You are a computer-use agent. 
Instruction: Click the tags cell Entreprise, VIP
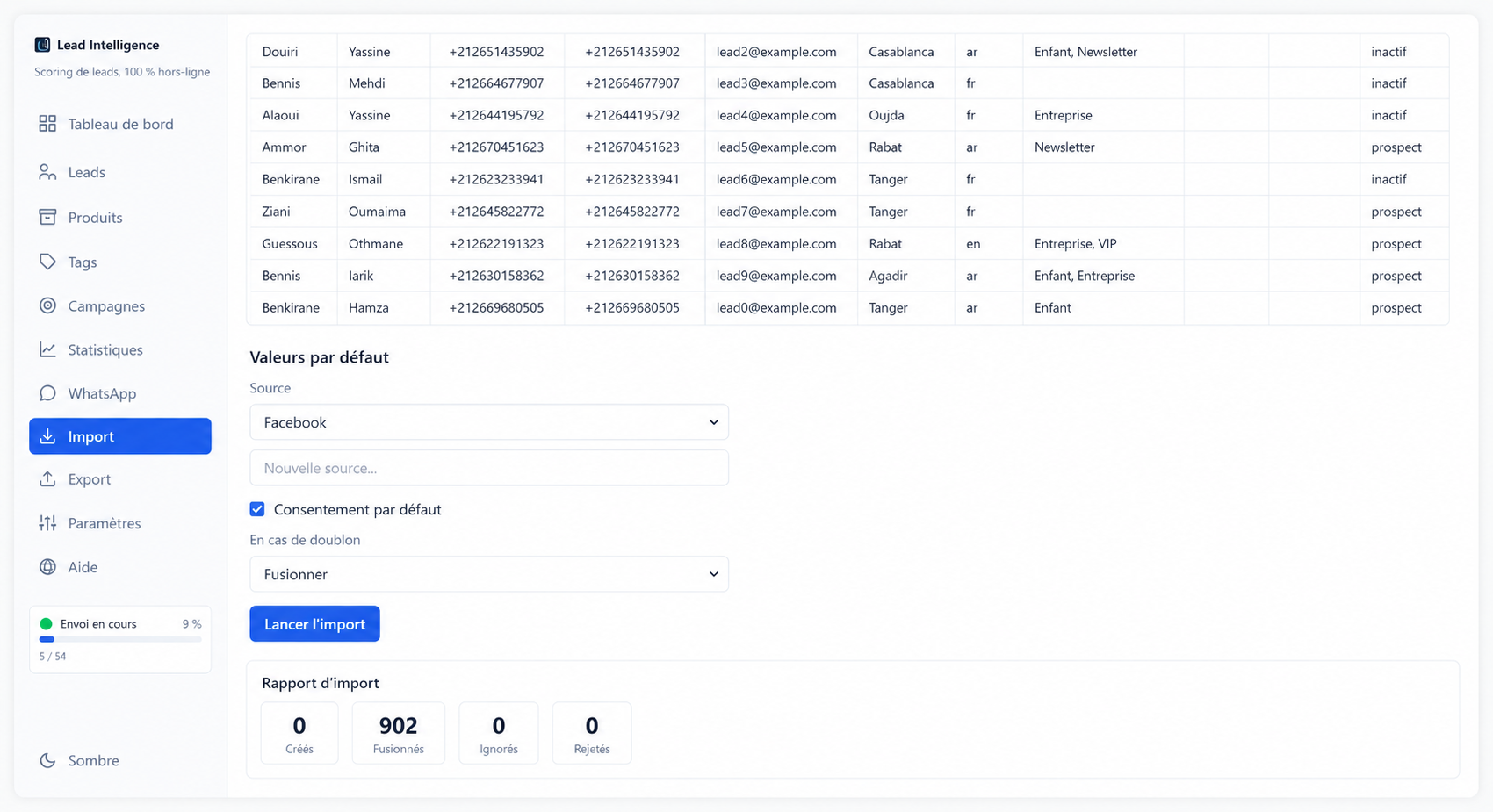[x=1076, y=244]
